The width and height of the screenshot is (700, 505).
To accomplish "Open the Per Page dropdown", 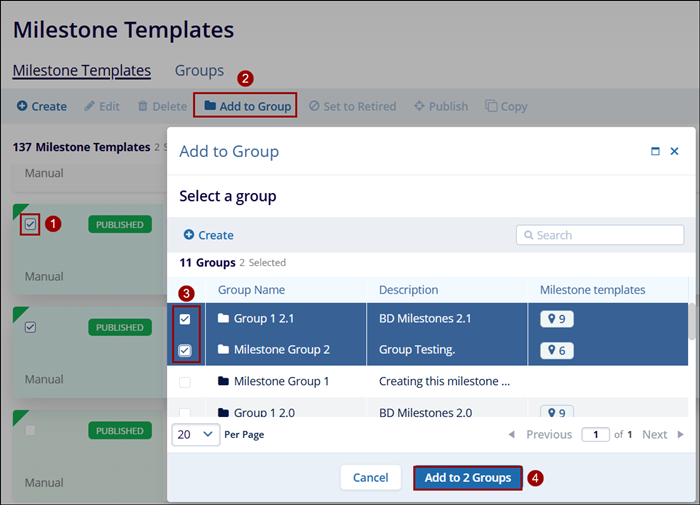I will [196, 435].
